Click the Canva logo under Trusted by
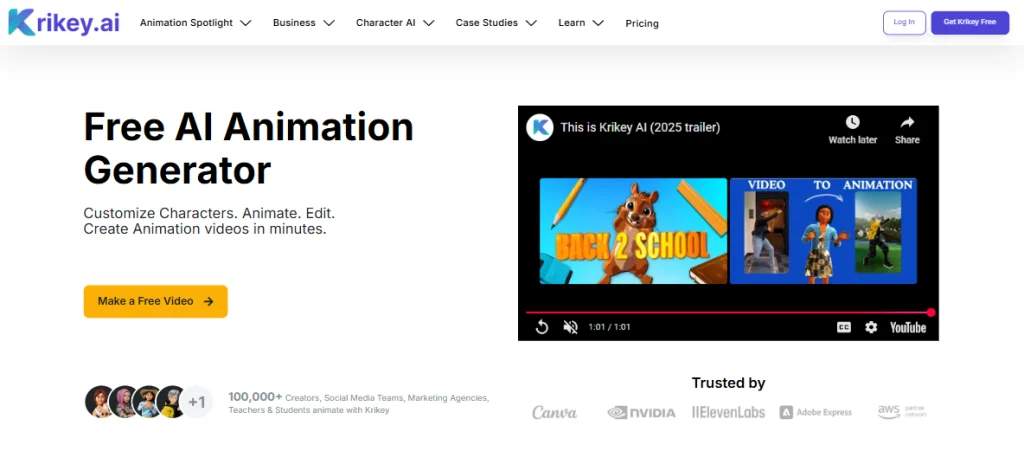 (x=554, y=412)
